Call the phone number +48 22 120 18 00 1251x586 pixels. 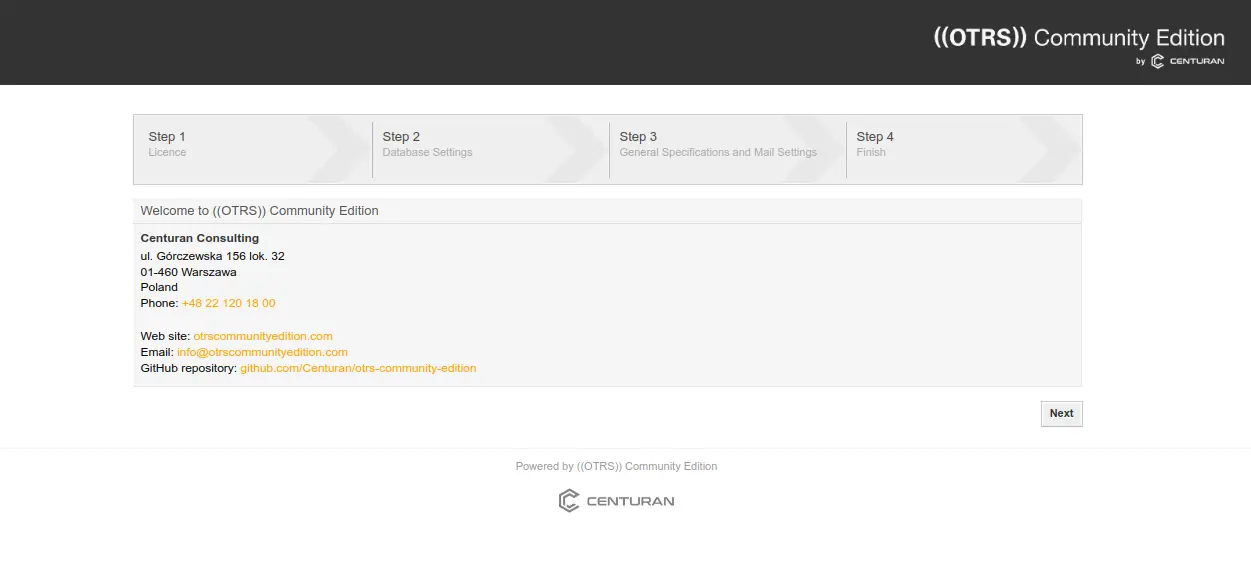[x=229, y=303]
